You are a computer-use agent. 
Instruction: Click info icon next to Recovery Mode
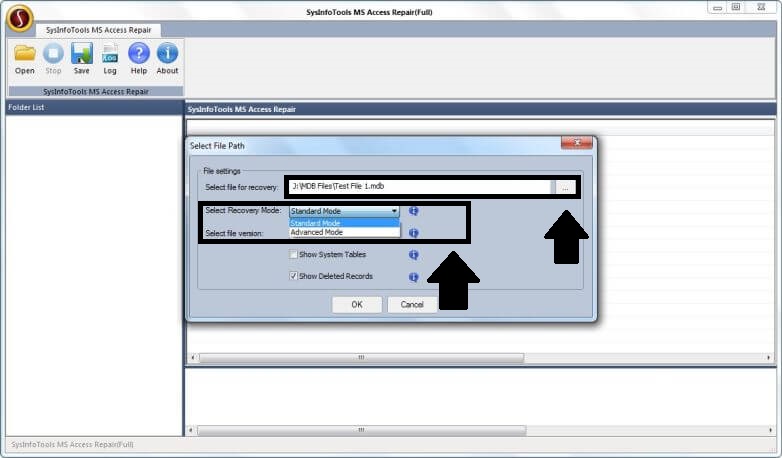tap(413, 211)
